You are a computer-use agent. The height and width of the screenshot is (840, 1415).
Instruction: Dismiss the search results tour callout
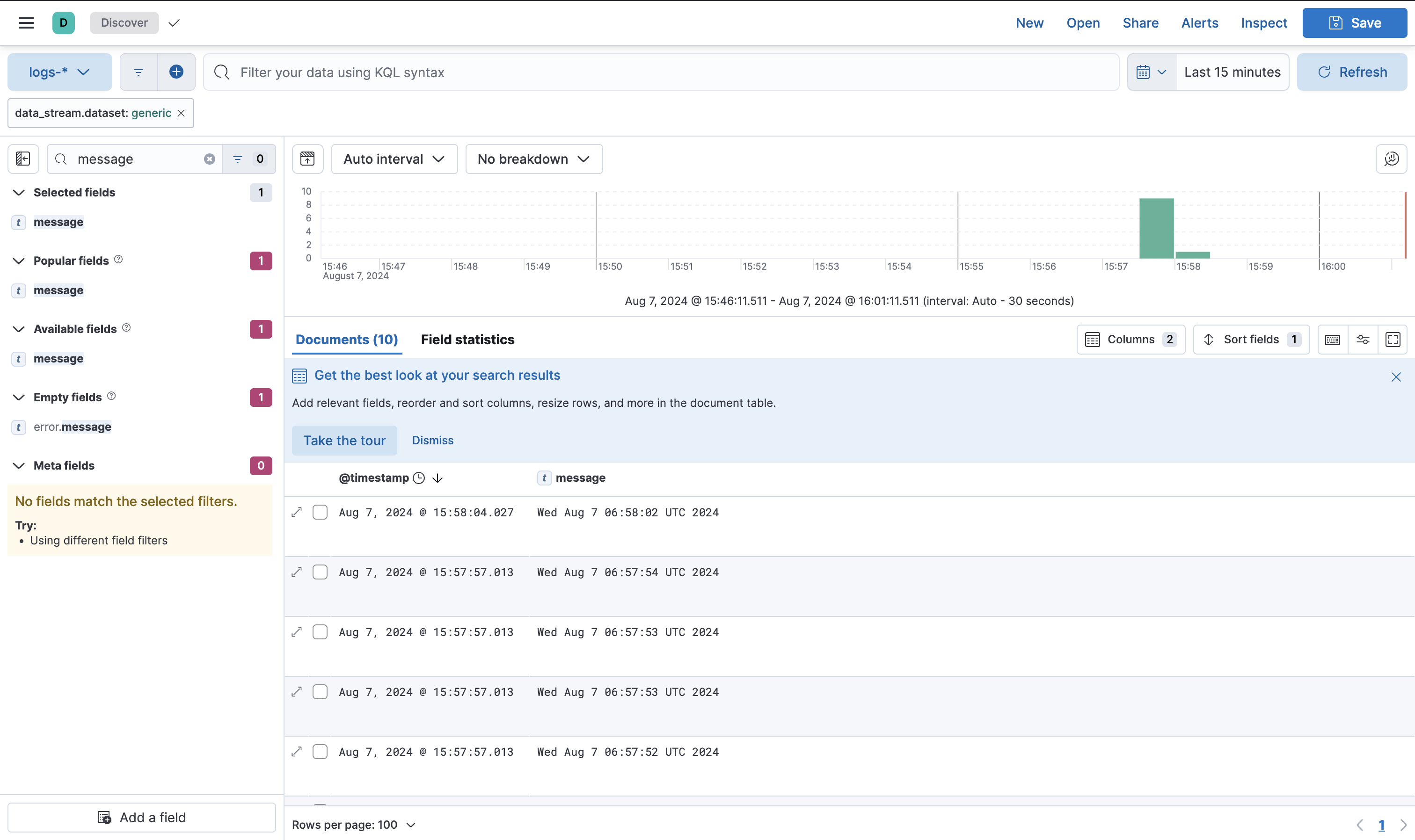(432, 441)
